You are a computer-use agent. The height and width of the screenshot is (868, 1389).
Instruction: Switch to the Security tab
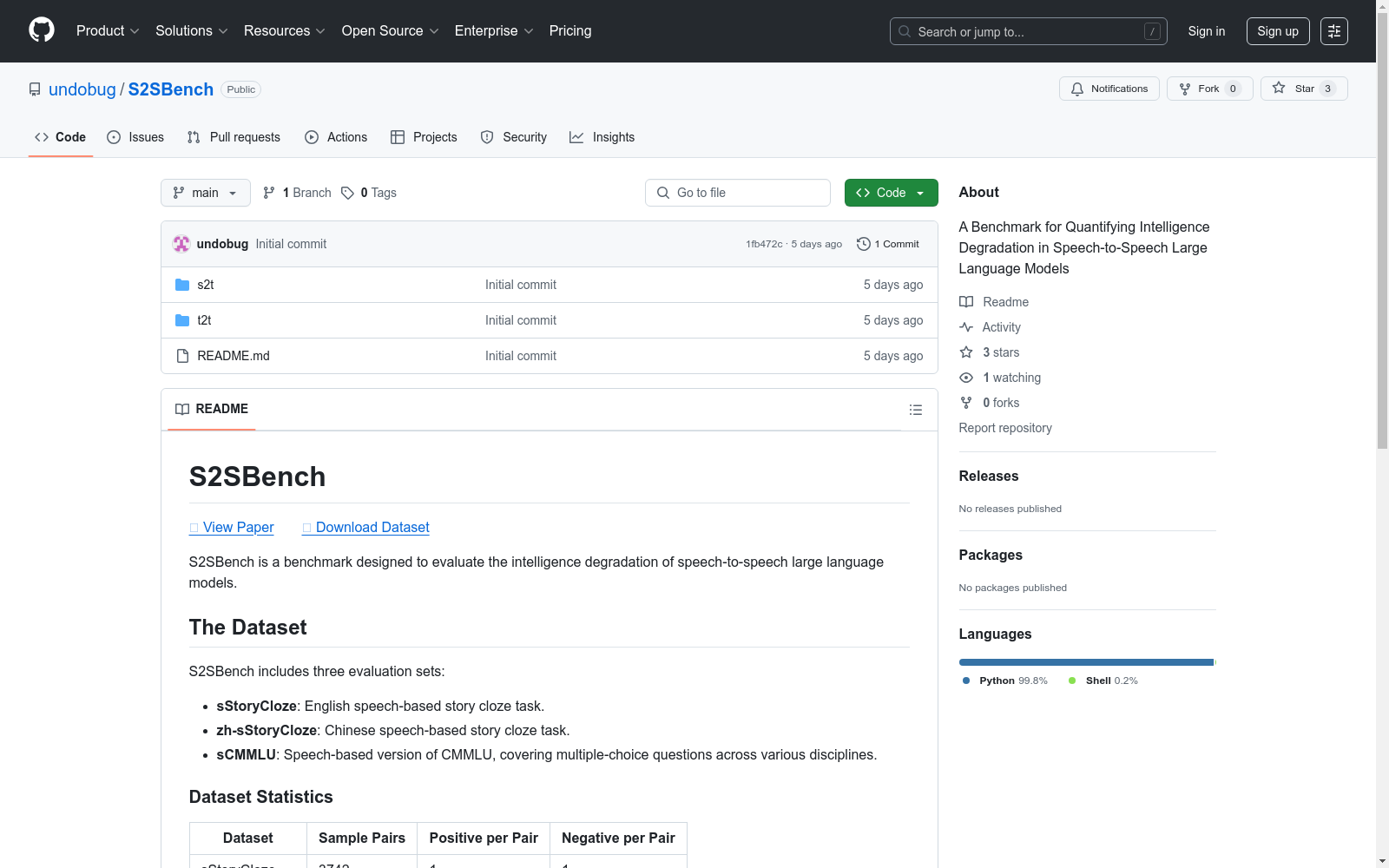(x=514, y=137)
